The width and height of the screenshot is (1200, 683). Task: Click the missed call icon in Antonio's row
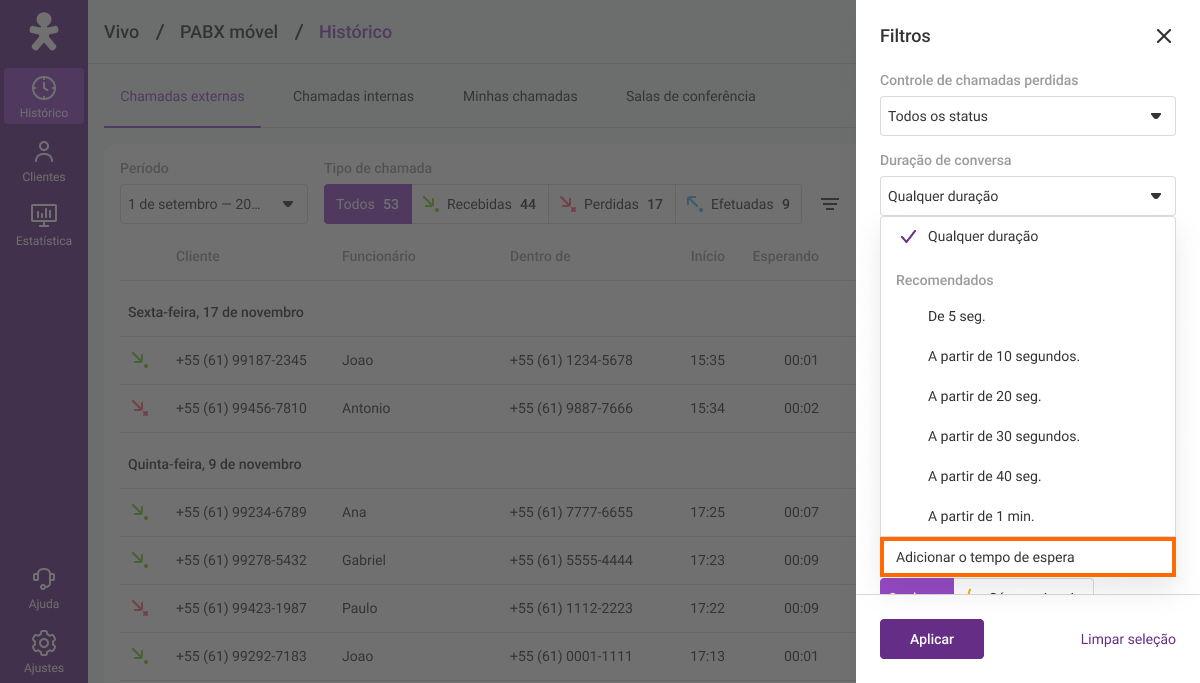(x=139, y=408)
